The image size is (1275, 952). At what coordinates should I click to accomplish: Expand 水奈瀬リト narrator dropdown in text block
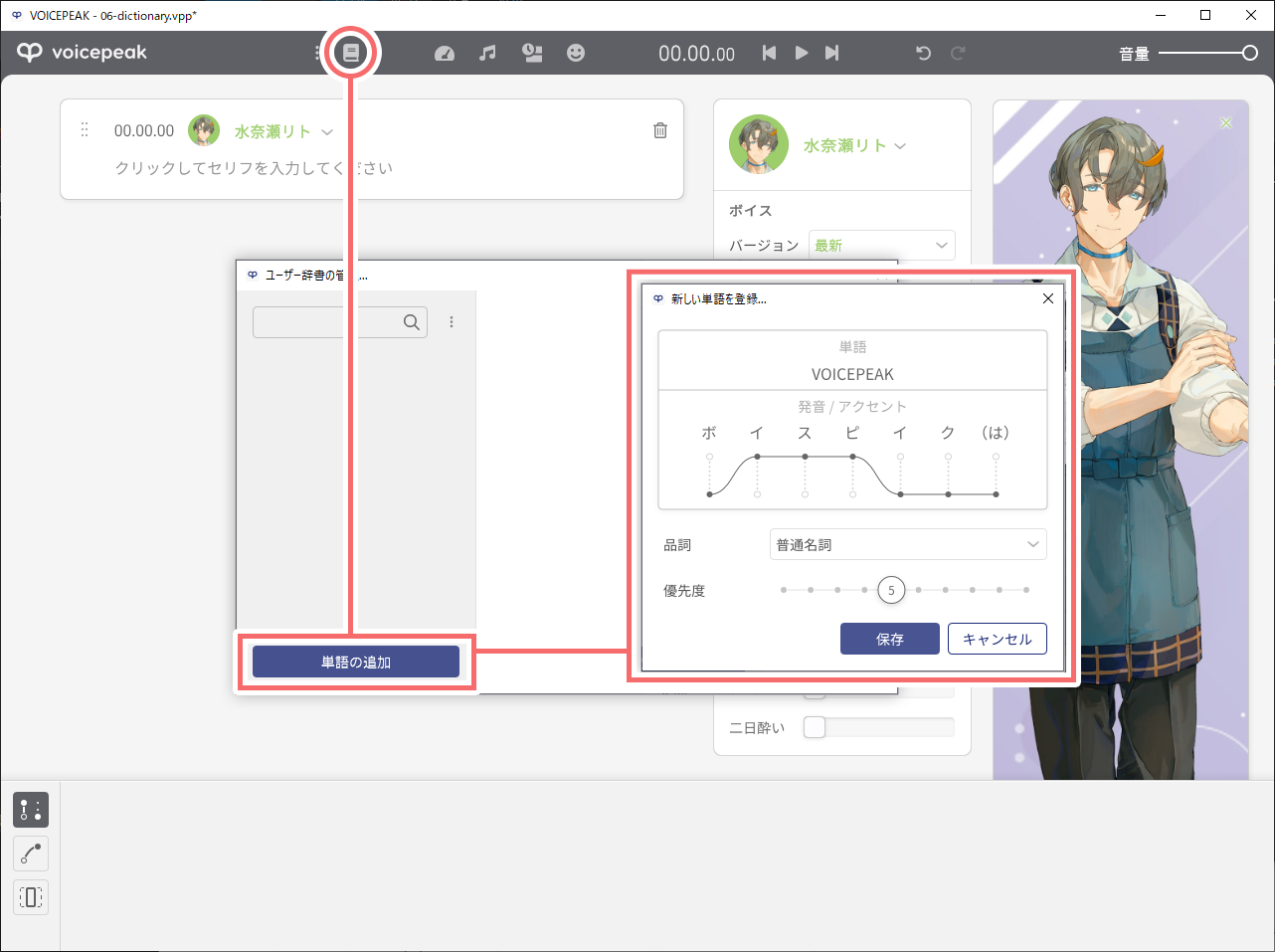283,131
